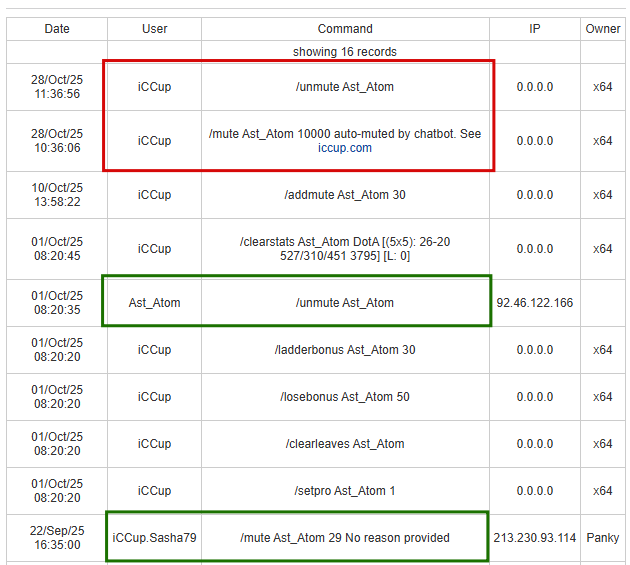Viewport: 630px width, 565px height.
Task: Select the /clearleaves Ast_Atom command
Action: tap(345, 444)
